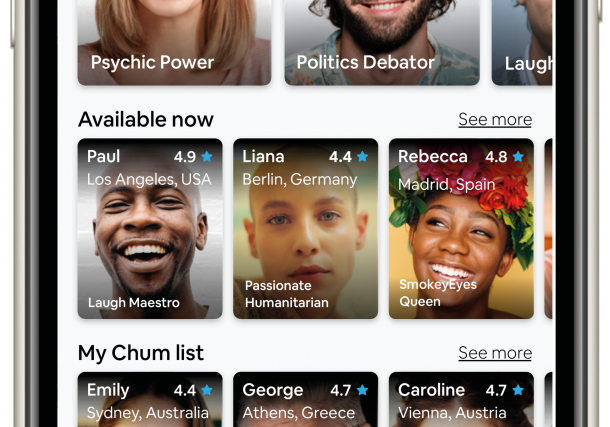
Task: Tap the Available now section heading
Action: tap(146, 119)
